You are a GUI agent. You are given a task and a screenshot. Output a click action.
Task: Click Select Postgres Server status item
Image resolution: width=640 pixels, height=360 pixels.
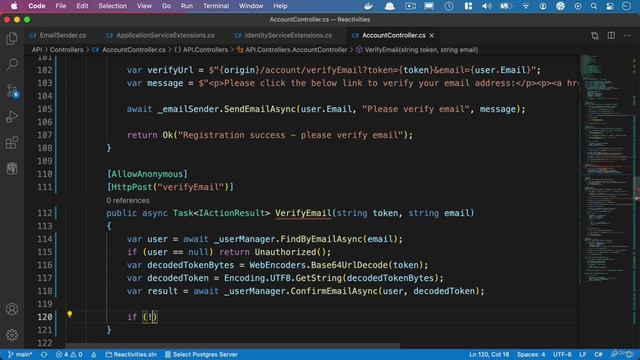(x=201, y=354)
